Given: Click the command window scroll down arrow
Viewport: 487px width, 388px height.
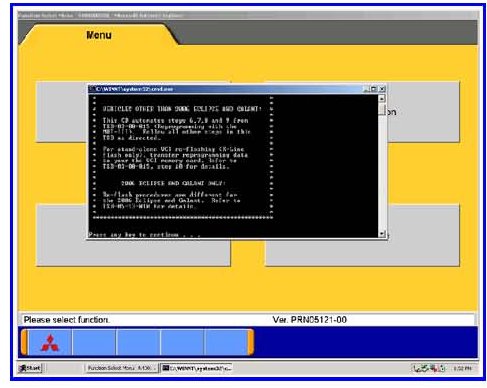Looking at the screenshot, I should [x=382, y=234].
